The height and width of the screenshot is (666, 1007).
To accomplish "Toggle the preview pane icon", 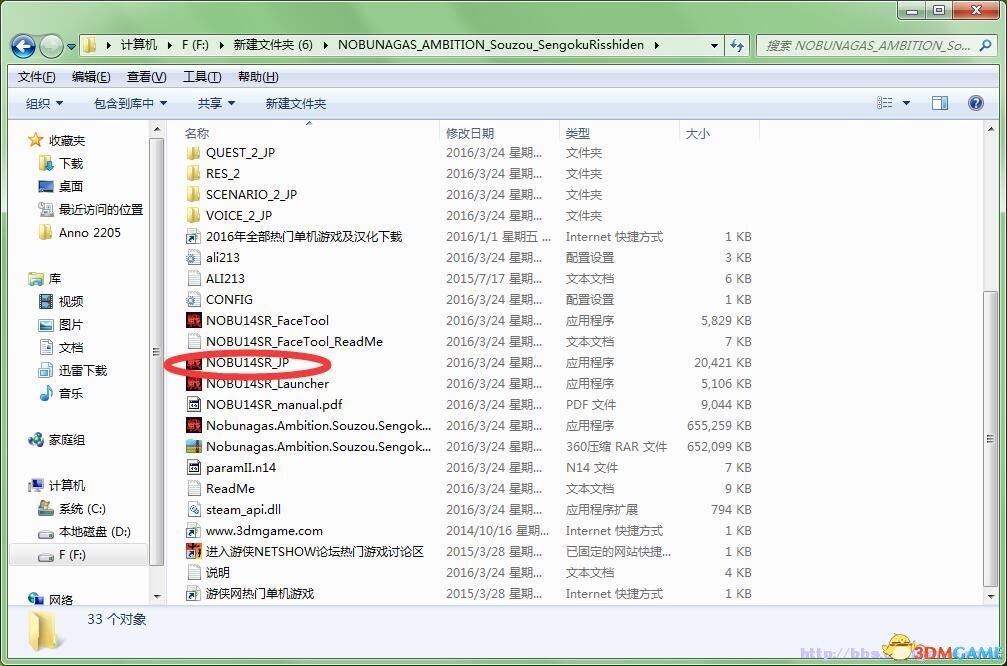I will 940,103.
